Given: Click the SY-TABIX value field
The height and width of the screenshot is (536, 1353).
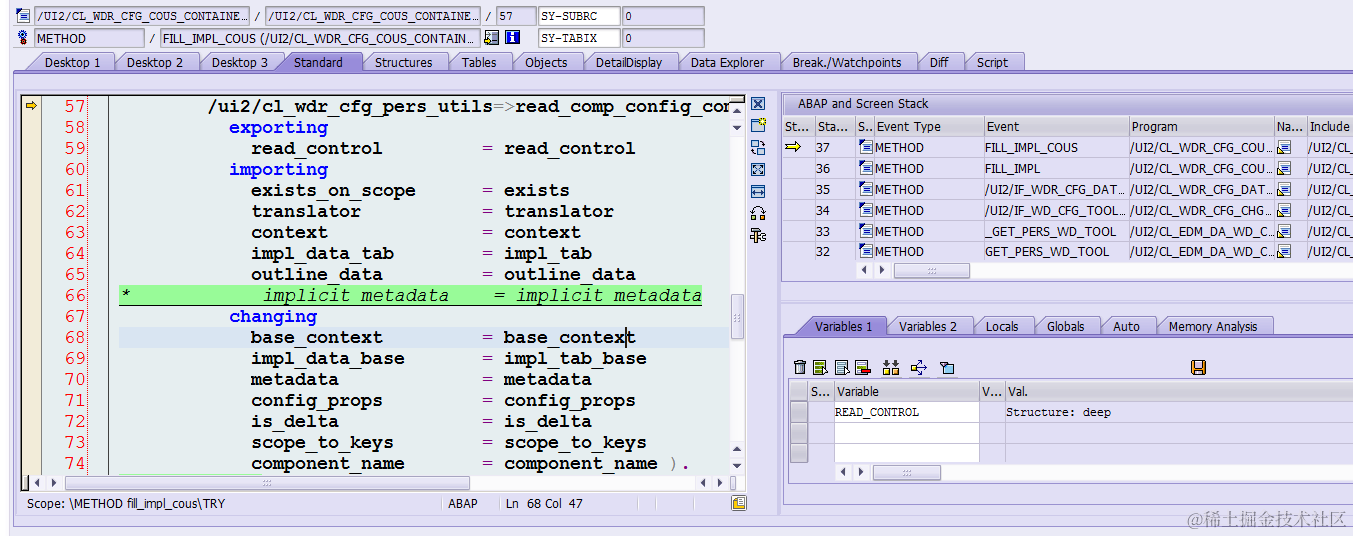Looking at the screenshot, I should (x=663, y=38).
